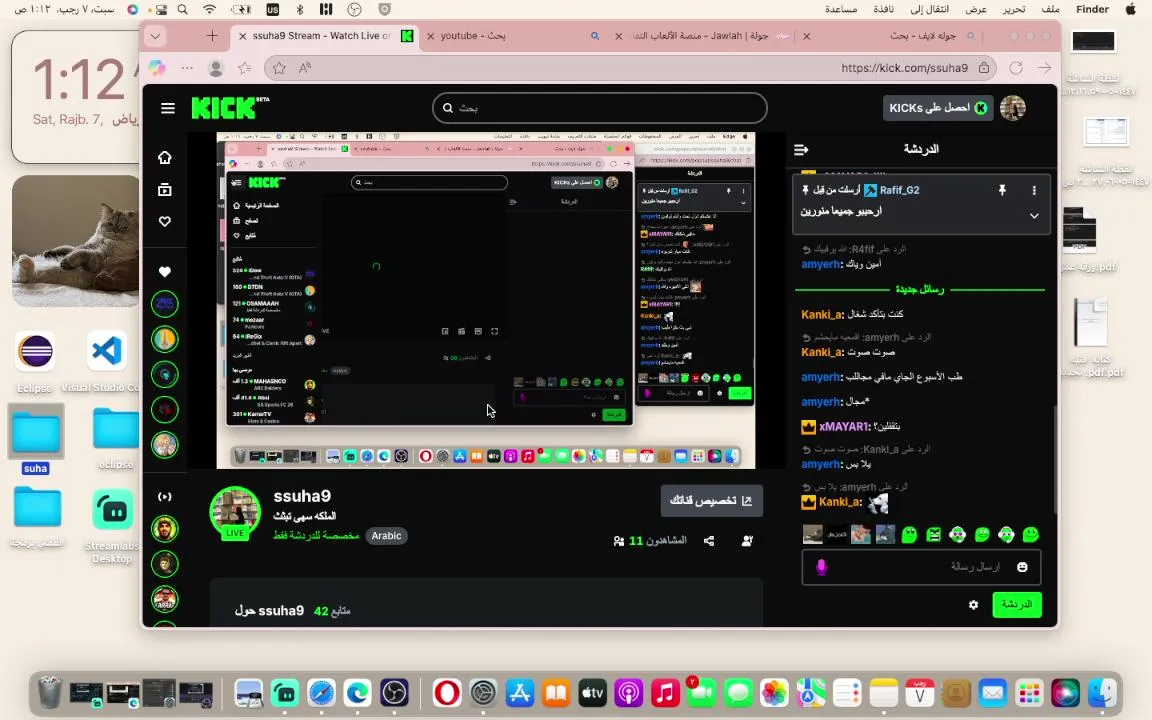Screen dimensions: 1152x720
Task: Click the pink microphone icon in chat box
Action: coord(821,566)
